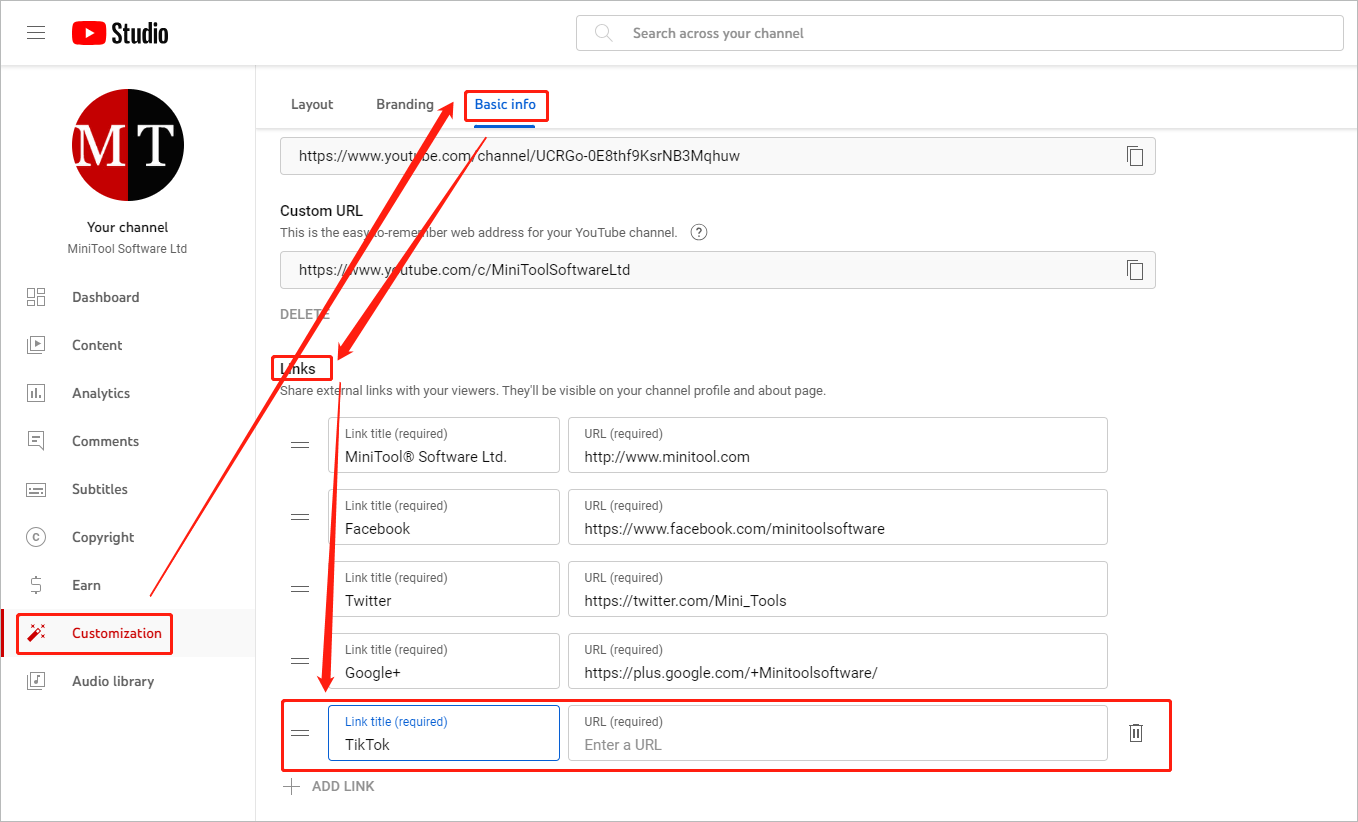
Task: Click the YouTube Studio logo
Action: 120,33
